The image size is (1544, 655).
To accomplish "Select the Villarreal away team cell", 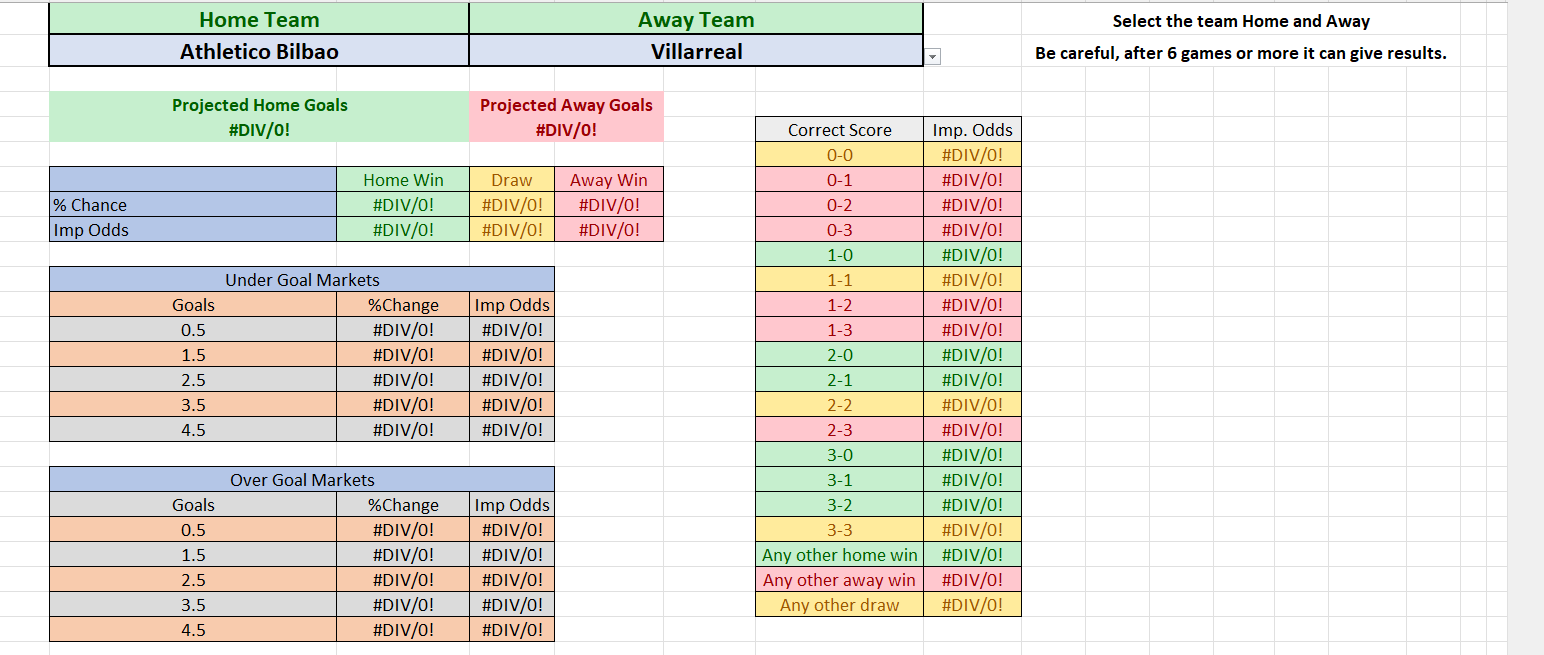I will 696,52.
